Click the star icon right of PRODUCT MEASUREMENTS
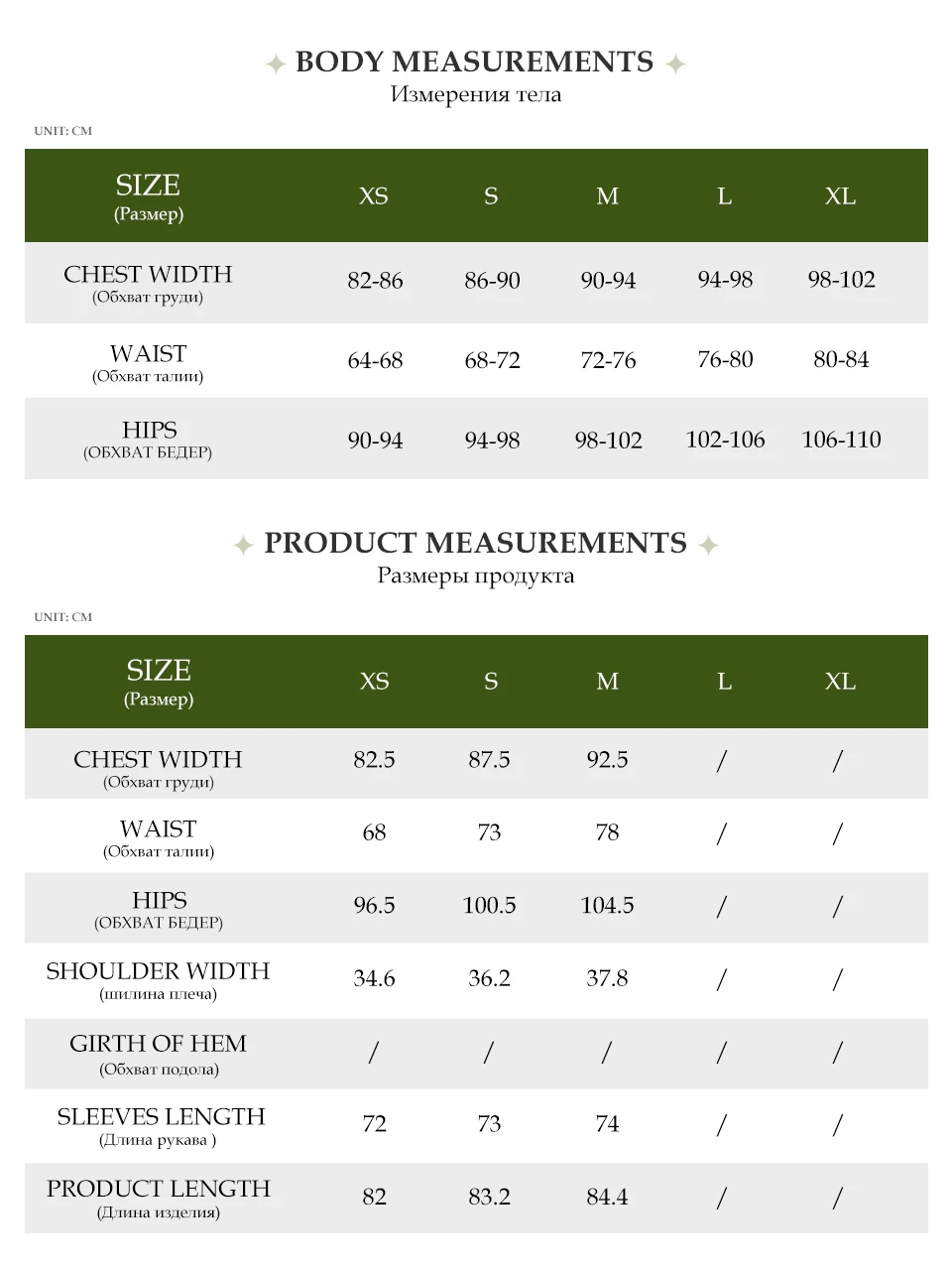 point(708,545)
